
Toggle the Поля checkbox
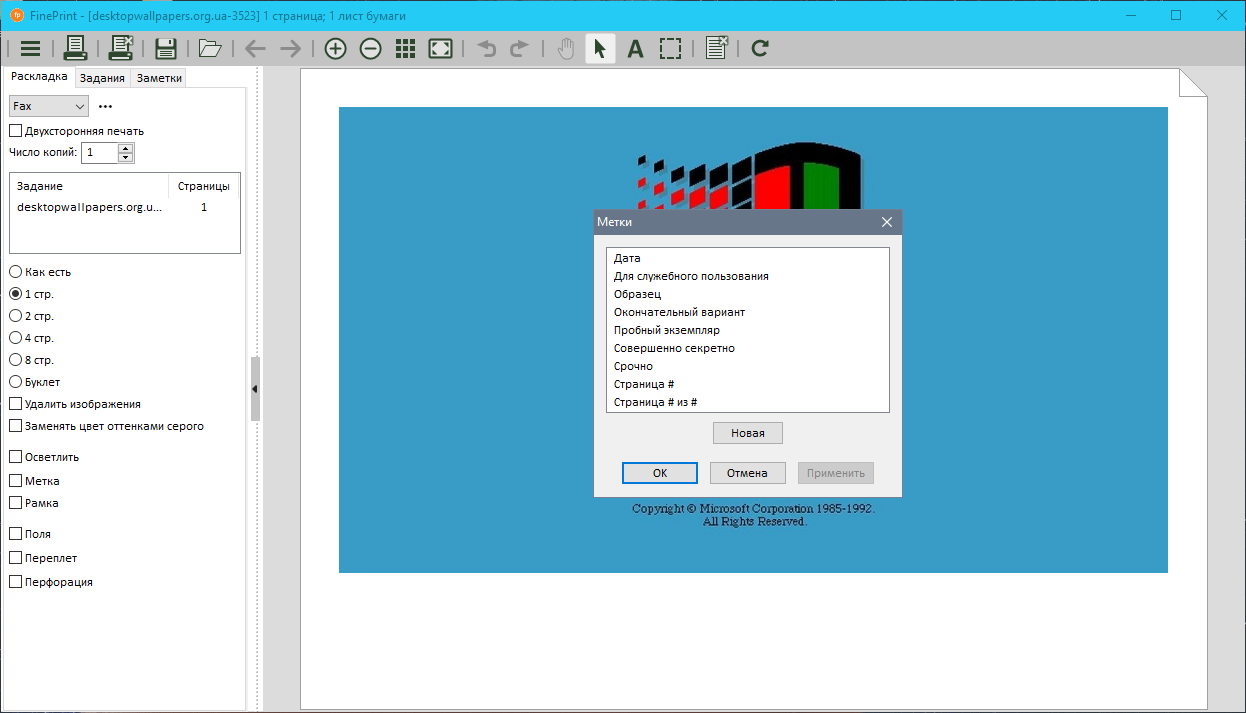point(30,534)
